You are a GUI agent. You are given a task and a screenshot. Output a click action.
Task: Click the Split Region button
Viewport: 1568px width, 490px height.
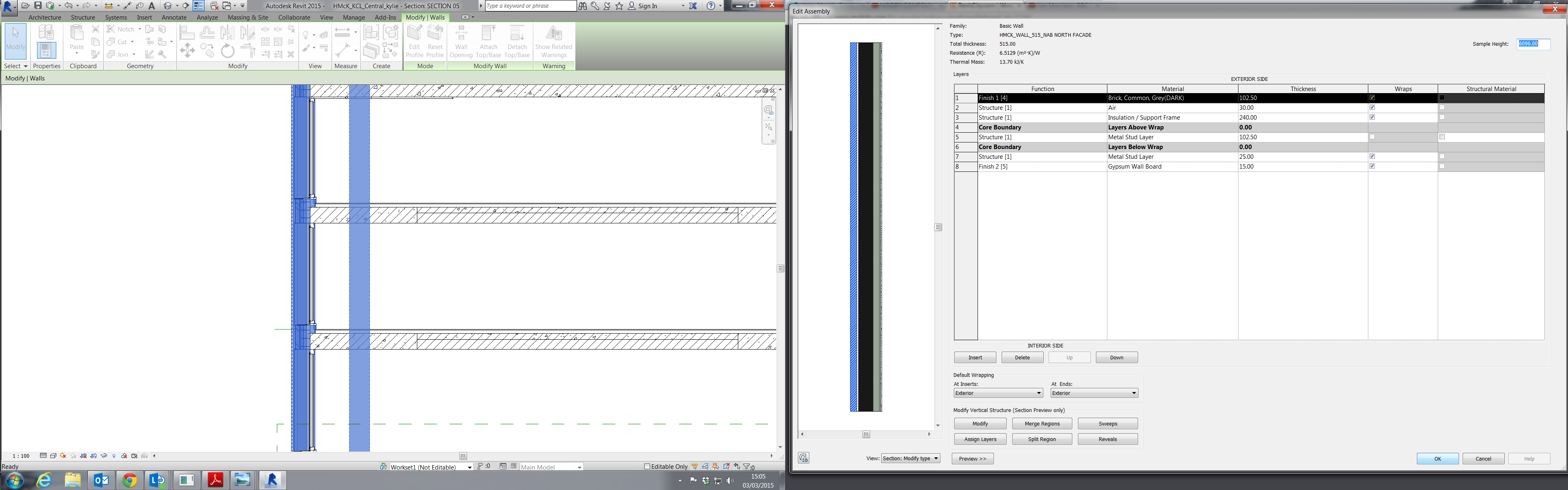coord(1042,439)
